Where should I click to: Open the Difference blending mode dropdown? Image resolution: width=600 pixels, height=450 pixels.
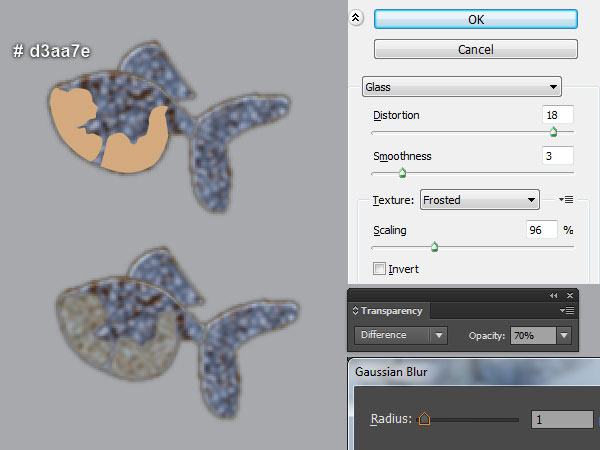(400, 335)
